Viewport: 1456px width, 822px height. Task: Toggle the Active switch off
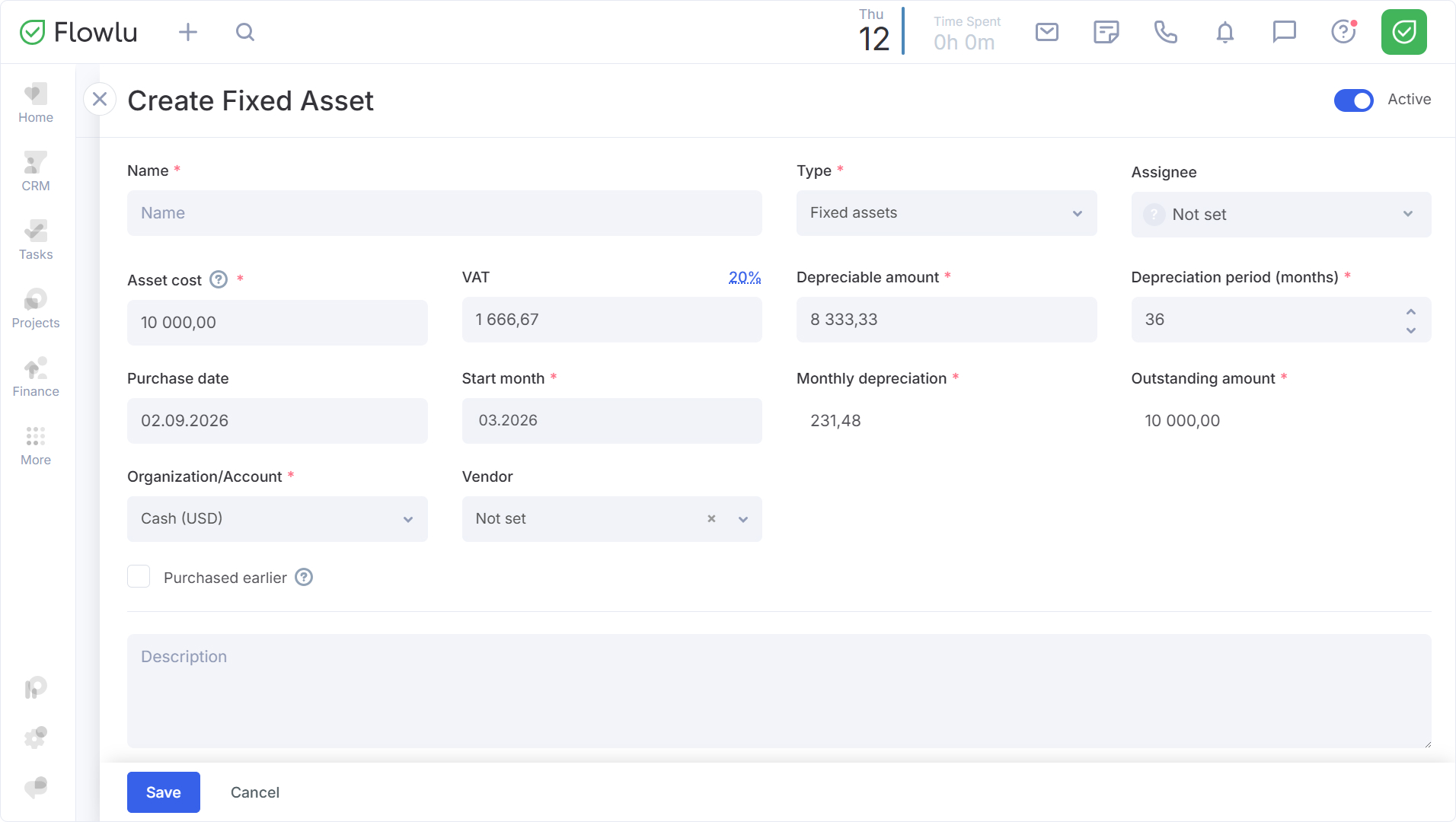pos(1353,100)
